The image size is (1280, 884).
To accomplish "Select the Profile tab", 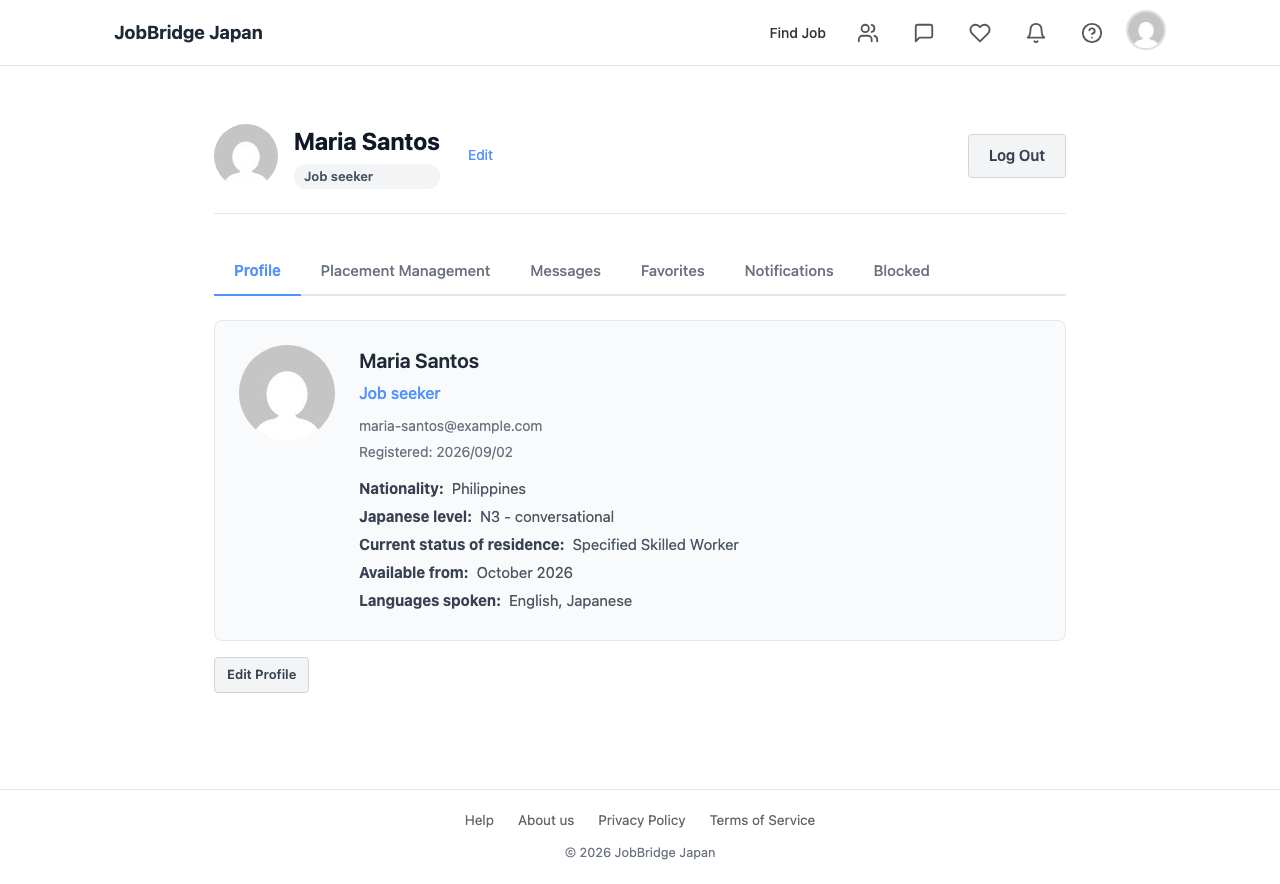I will pos(257,271).
